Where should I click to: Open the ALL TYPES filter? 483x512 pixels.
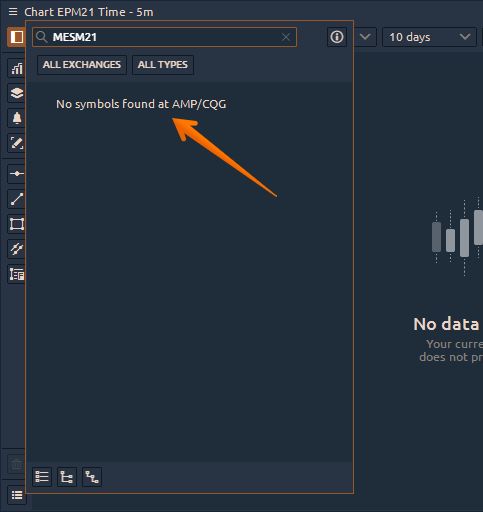click(163, 65)
